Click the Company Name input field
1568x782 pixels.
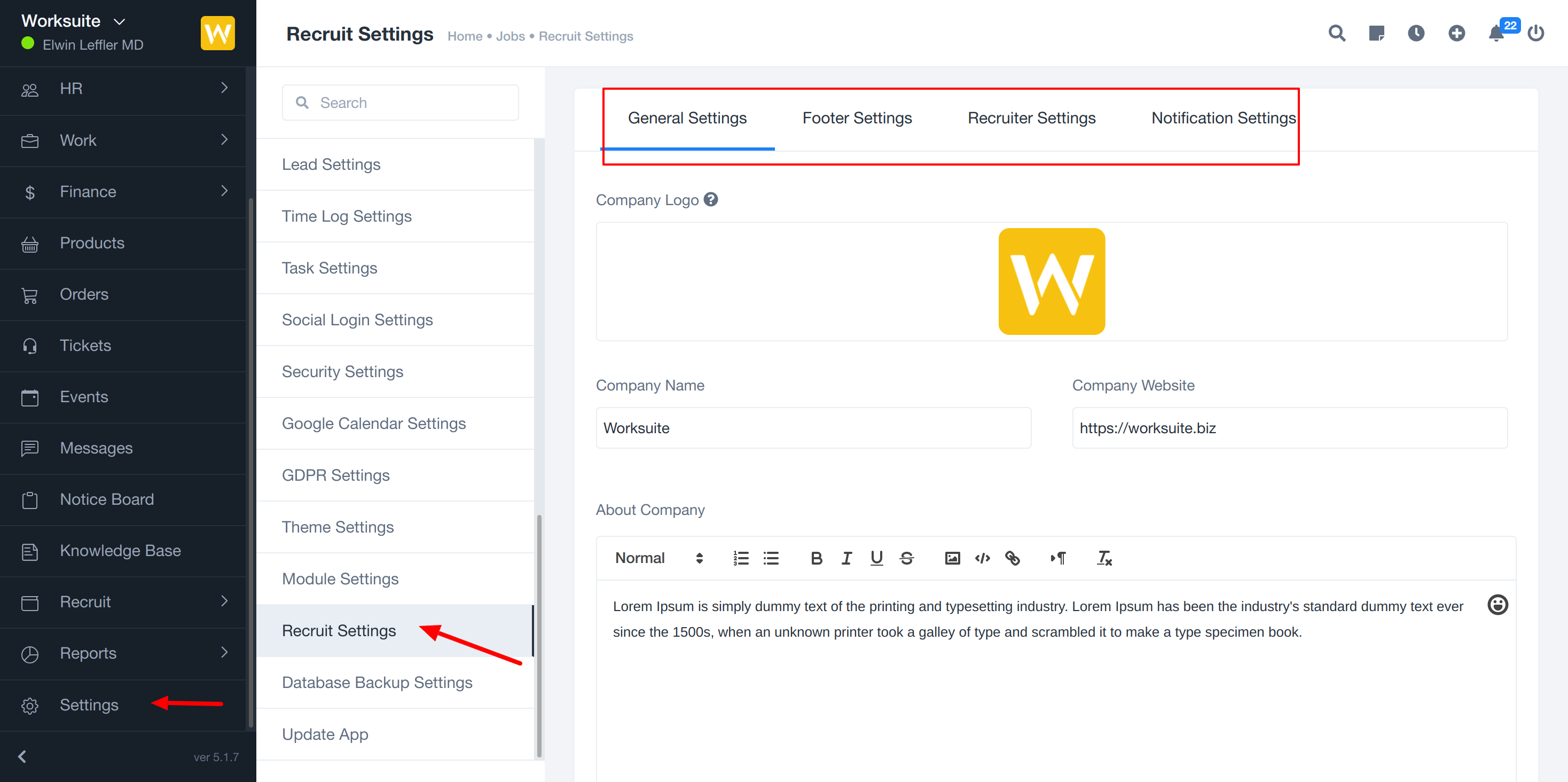[813, 428]
